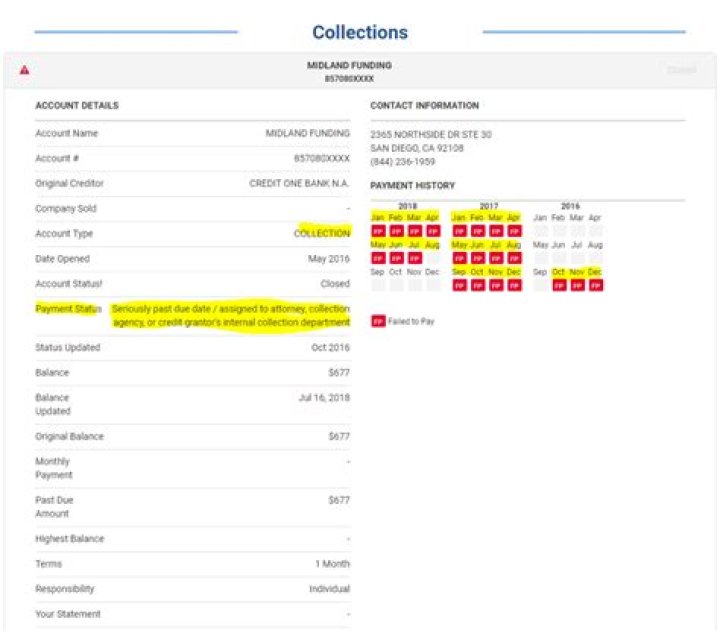Screen dimensions: 720x636
Task: Click January 2017 FP payment square
Action: 459,231
